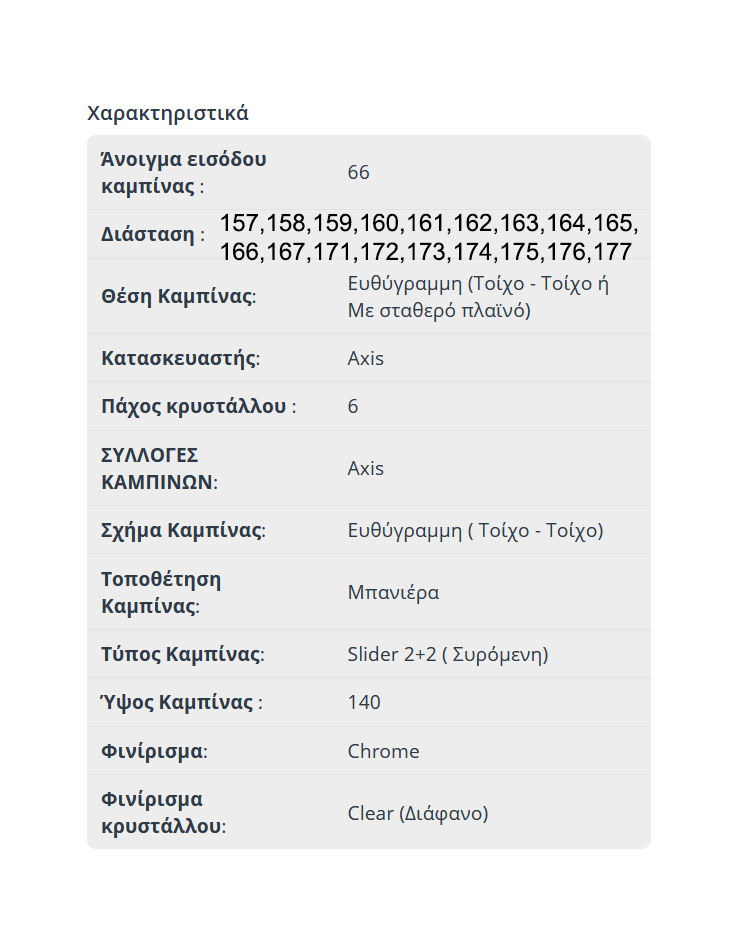The height and width of the screenshot is (939, 739).
Task: Click the Μπανιέρα placement value
Action: [393, 592]
